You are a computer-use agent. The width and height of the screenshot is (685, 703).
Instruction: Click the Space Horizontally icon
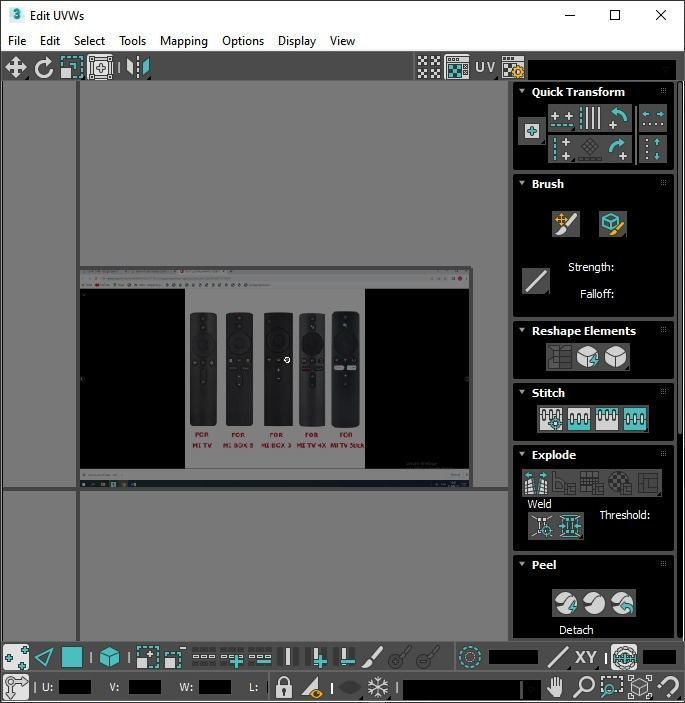pyautogui.click(x=653, y=118)
